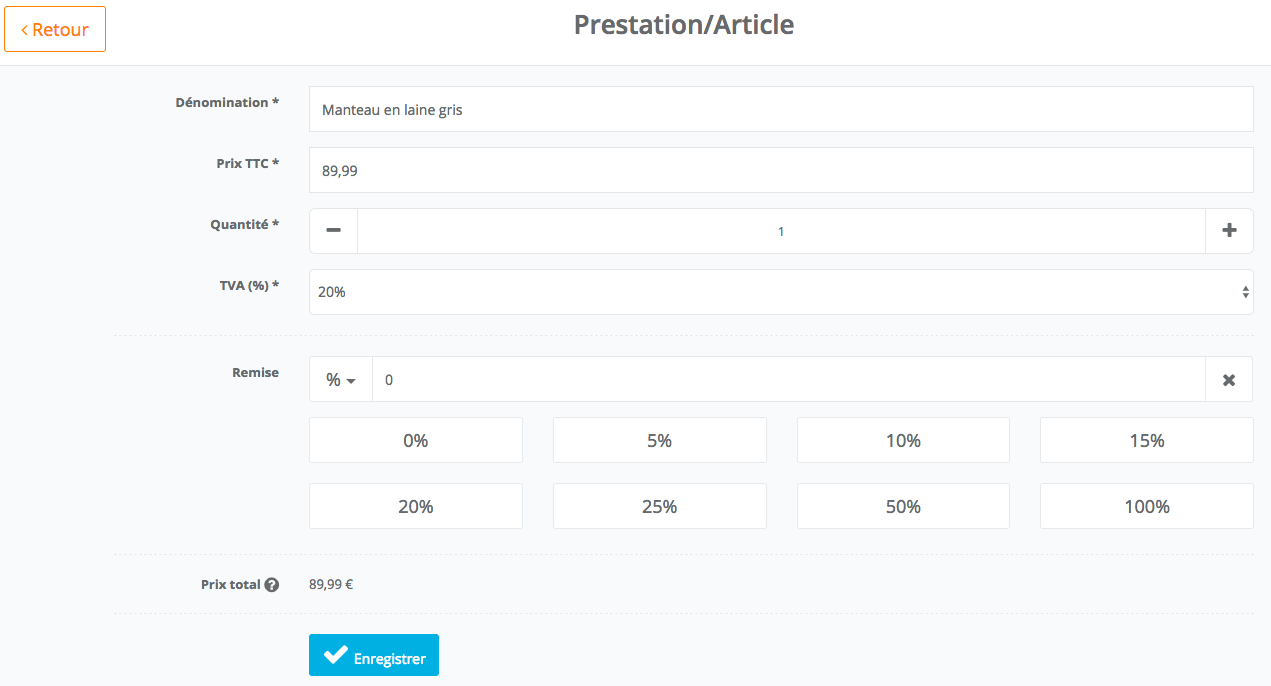Select the 0% discount preset
The height and width of the screenshot is (686, 1271).
pos(415,440)
